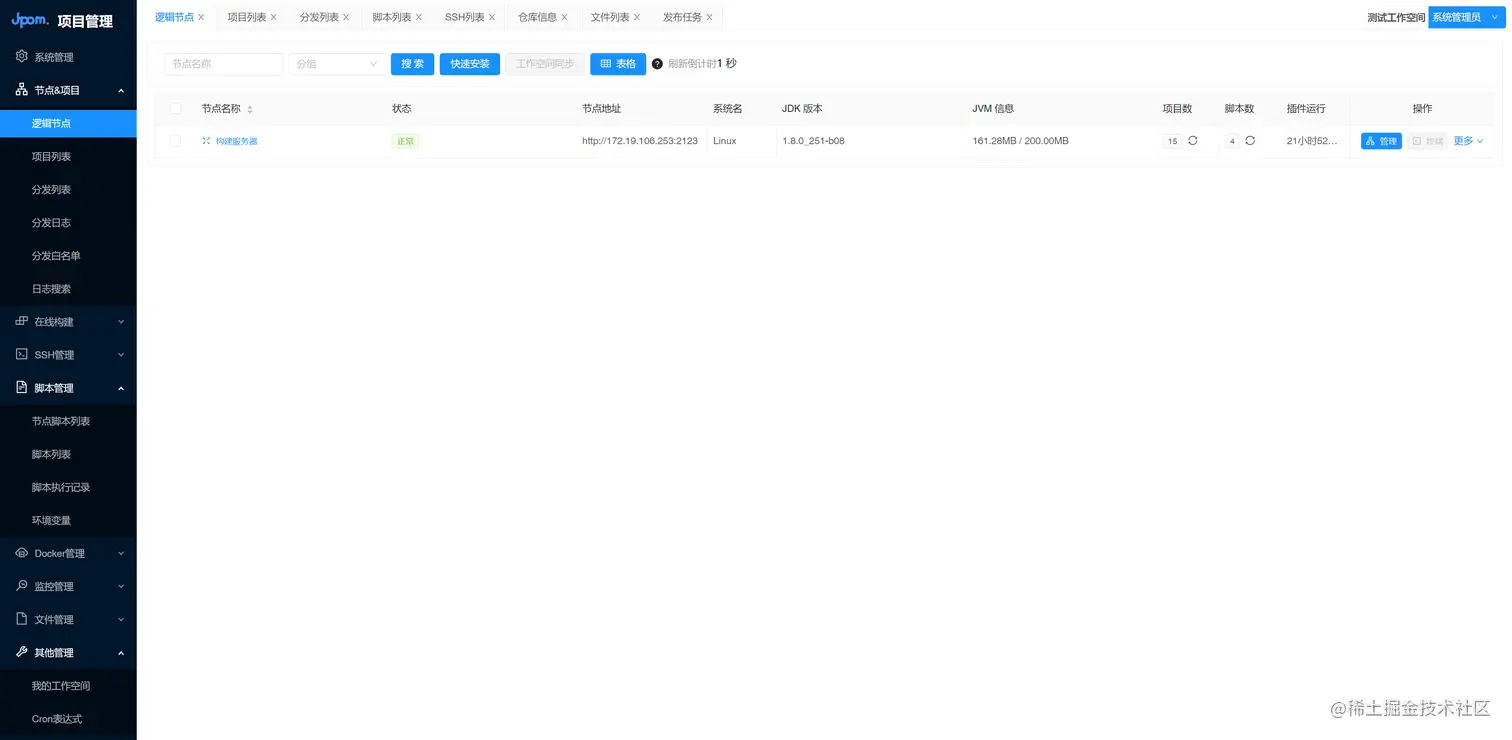Open the 文件管理 section icon

tap(22, 619)
